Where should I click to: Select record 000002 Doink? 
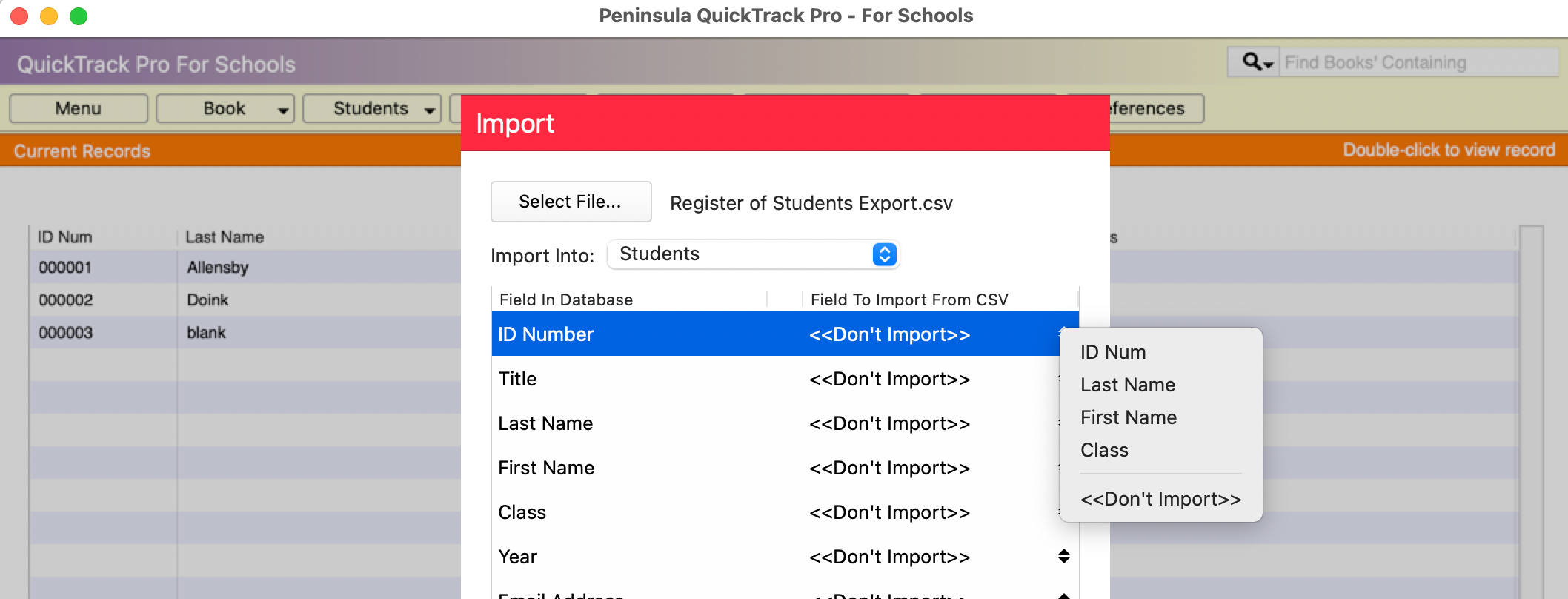point(245,299)
